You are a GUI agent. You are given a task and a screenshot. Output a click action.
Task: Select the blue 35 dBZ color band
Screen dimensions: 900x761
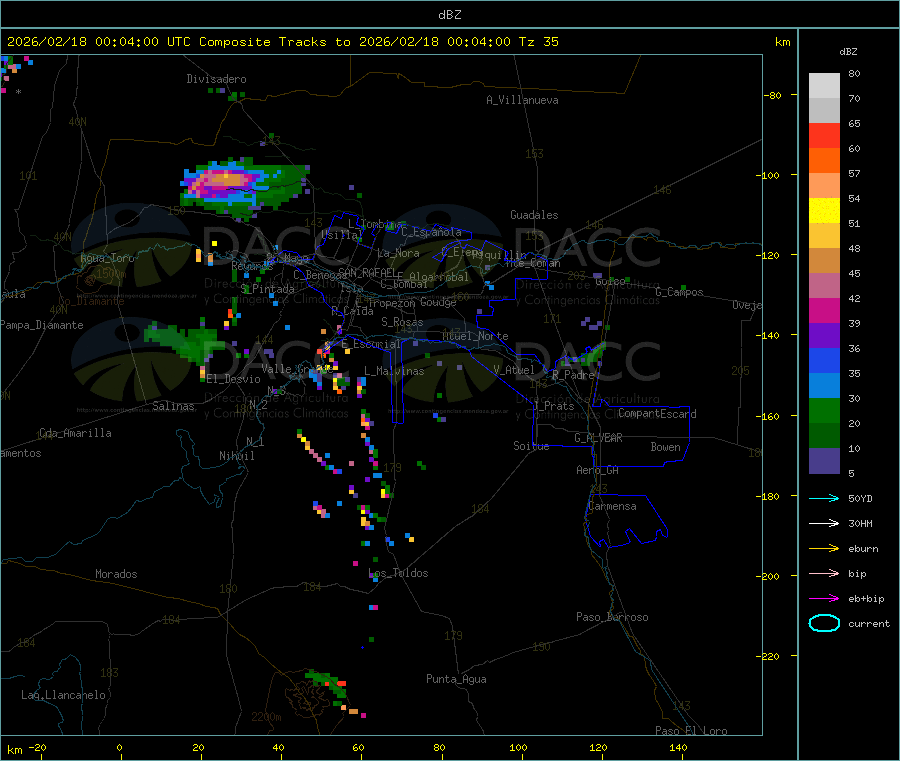tap(824, 360)
